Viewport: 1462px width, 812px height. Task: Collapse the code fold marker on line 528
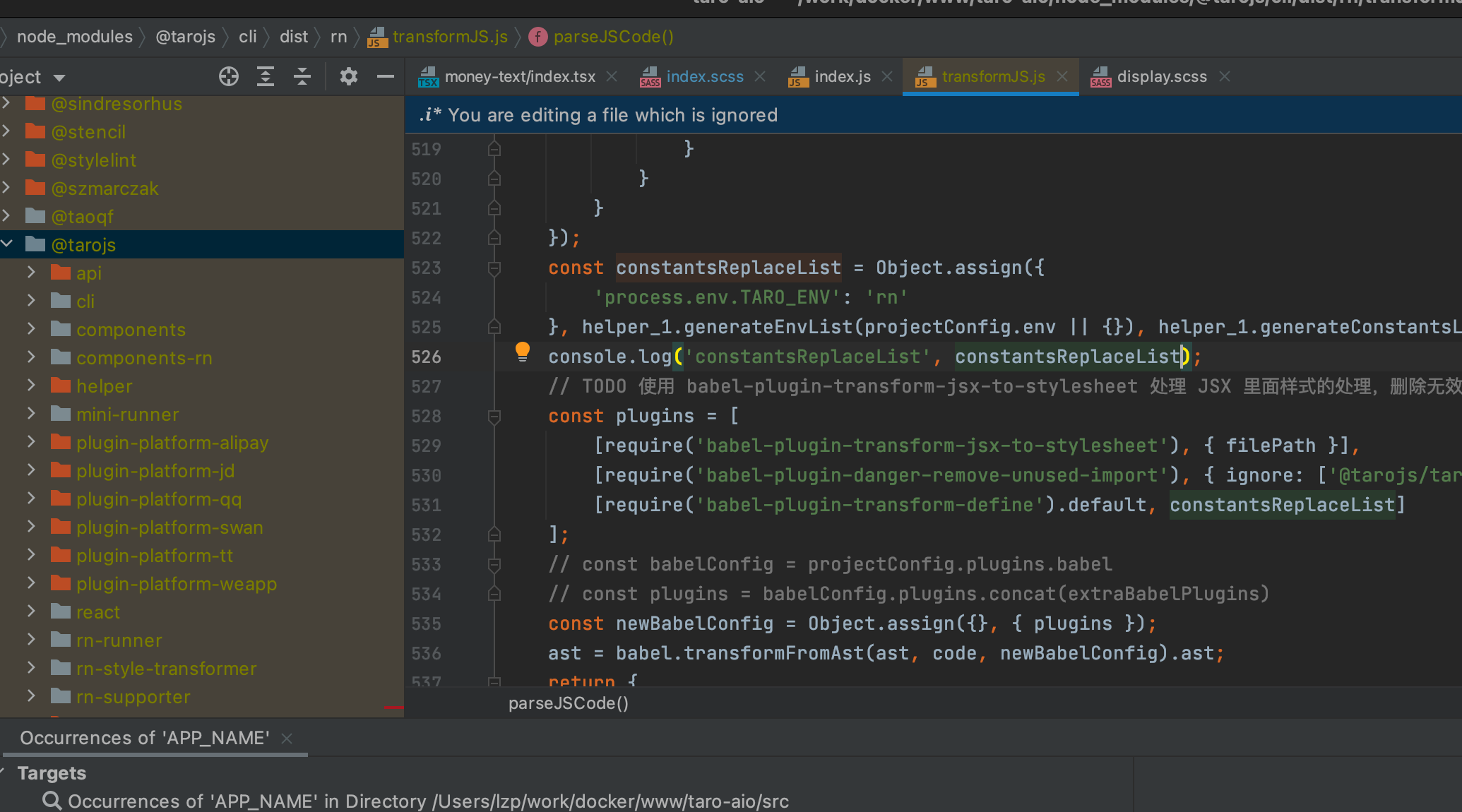493,417
